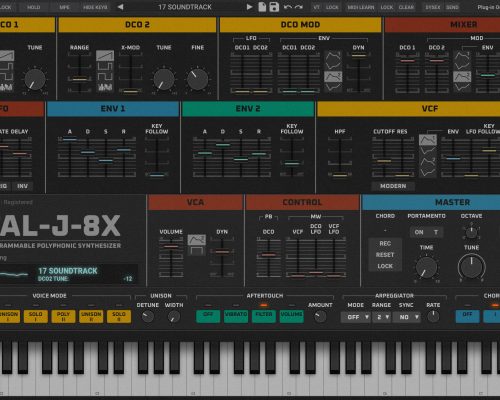This screenshot has height=400, width=500.
Task: Click SYSEX button
Action: click(x=433, y=7)
